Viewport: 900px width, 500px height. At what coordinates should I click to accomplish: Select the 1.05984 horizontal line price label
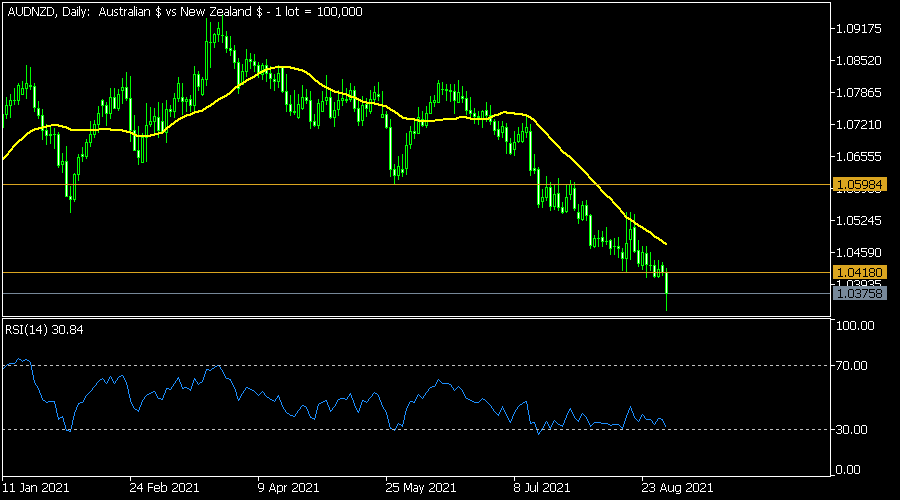coord(859,185)
